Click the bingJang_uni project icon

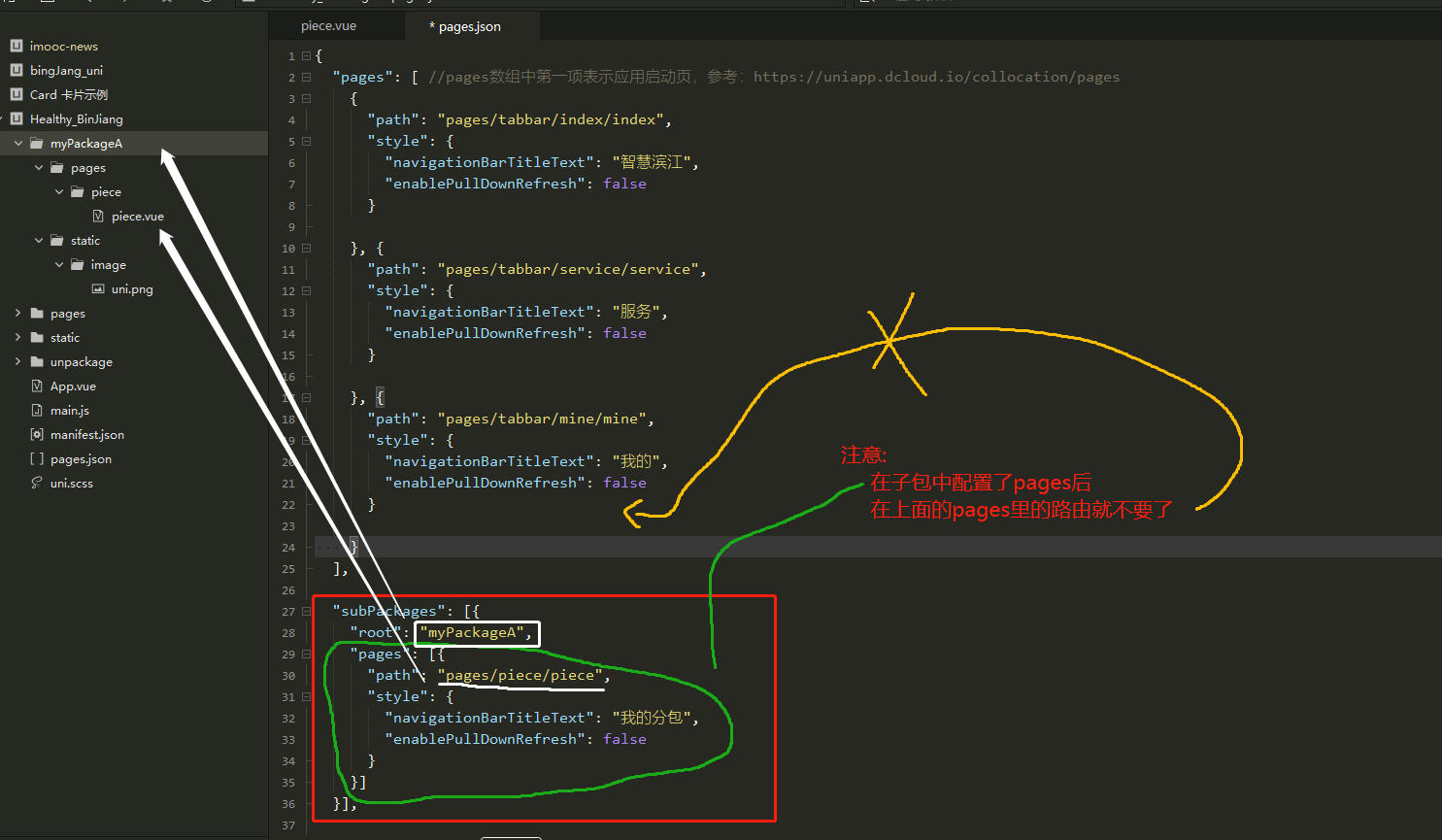click(17, 70)
